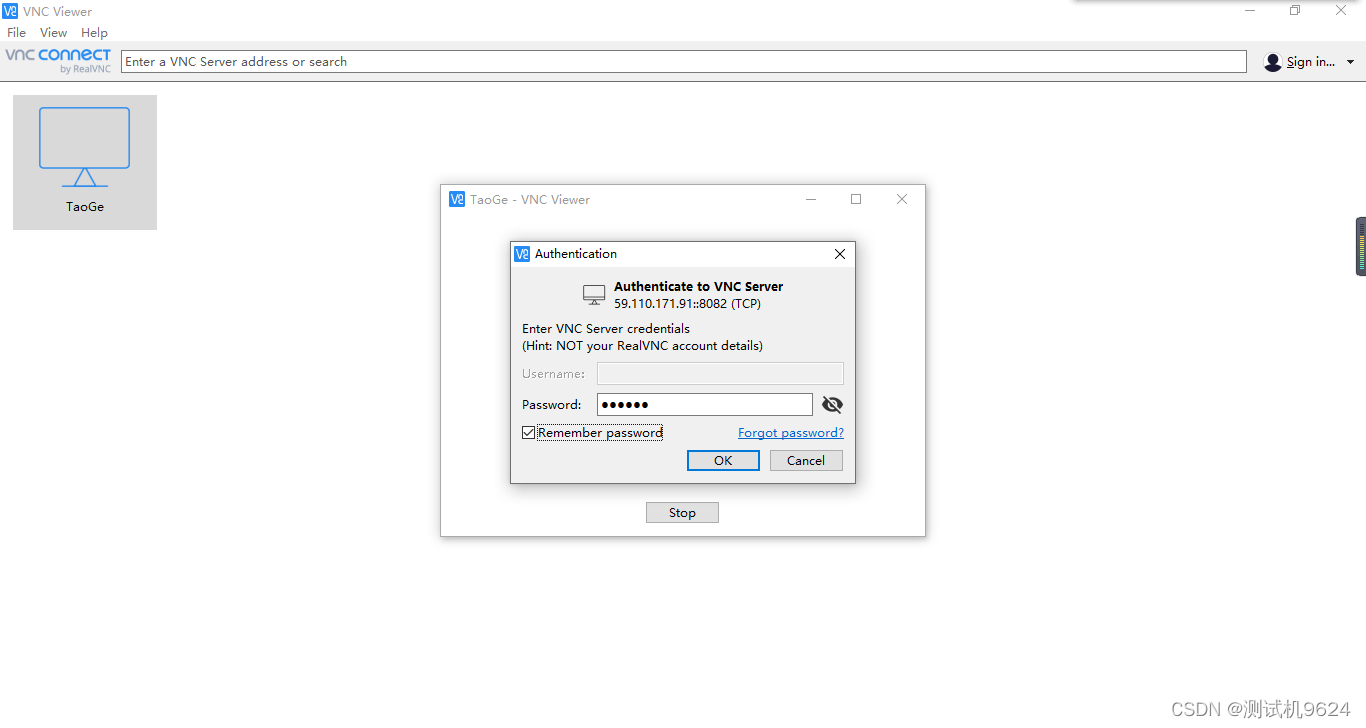This screenshot has width=1366, height=728.
Task: Click the VNC Connect by RealVNC logo
Action: click(58, 61)
